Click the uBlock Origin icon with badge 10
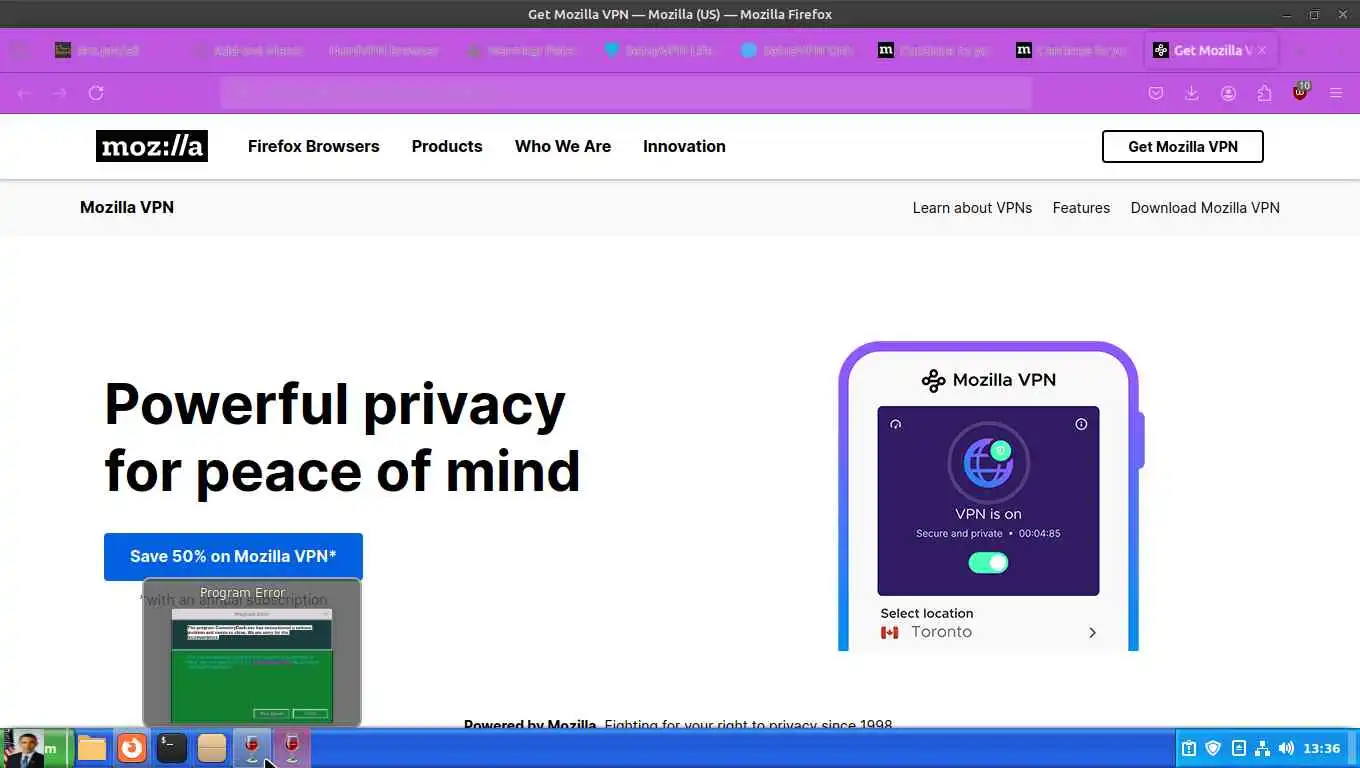 1300,92
